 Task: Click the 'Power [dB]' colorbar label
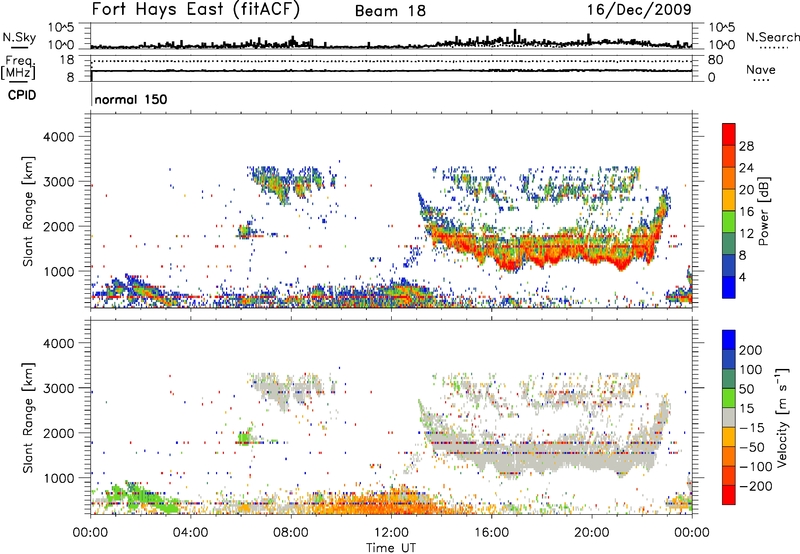click(763, 211)
